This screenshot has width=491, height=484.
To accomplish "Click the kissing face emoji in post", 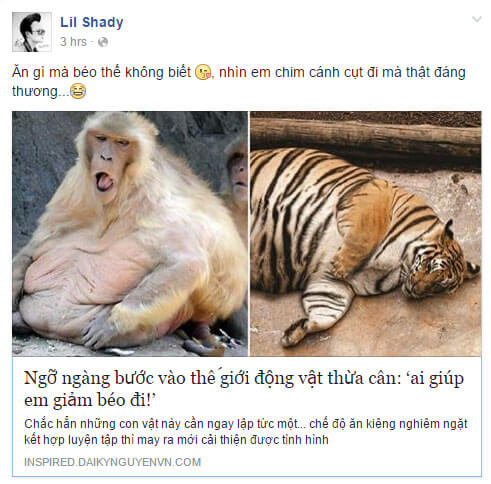I will click(203, 72).
